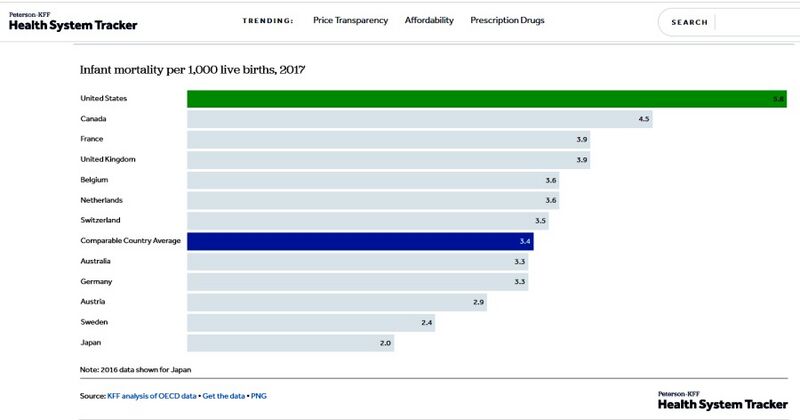Viewport: 800px width, 420px height.
Task: Click the Sweden bar showing 2.4
Action: pyautogui.click(x=310, y=323)
